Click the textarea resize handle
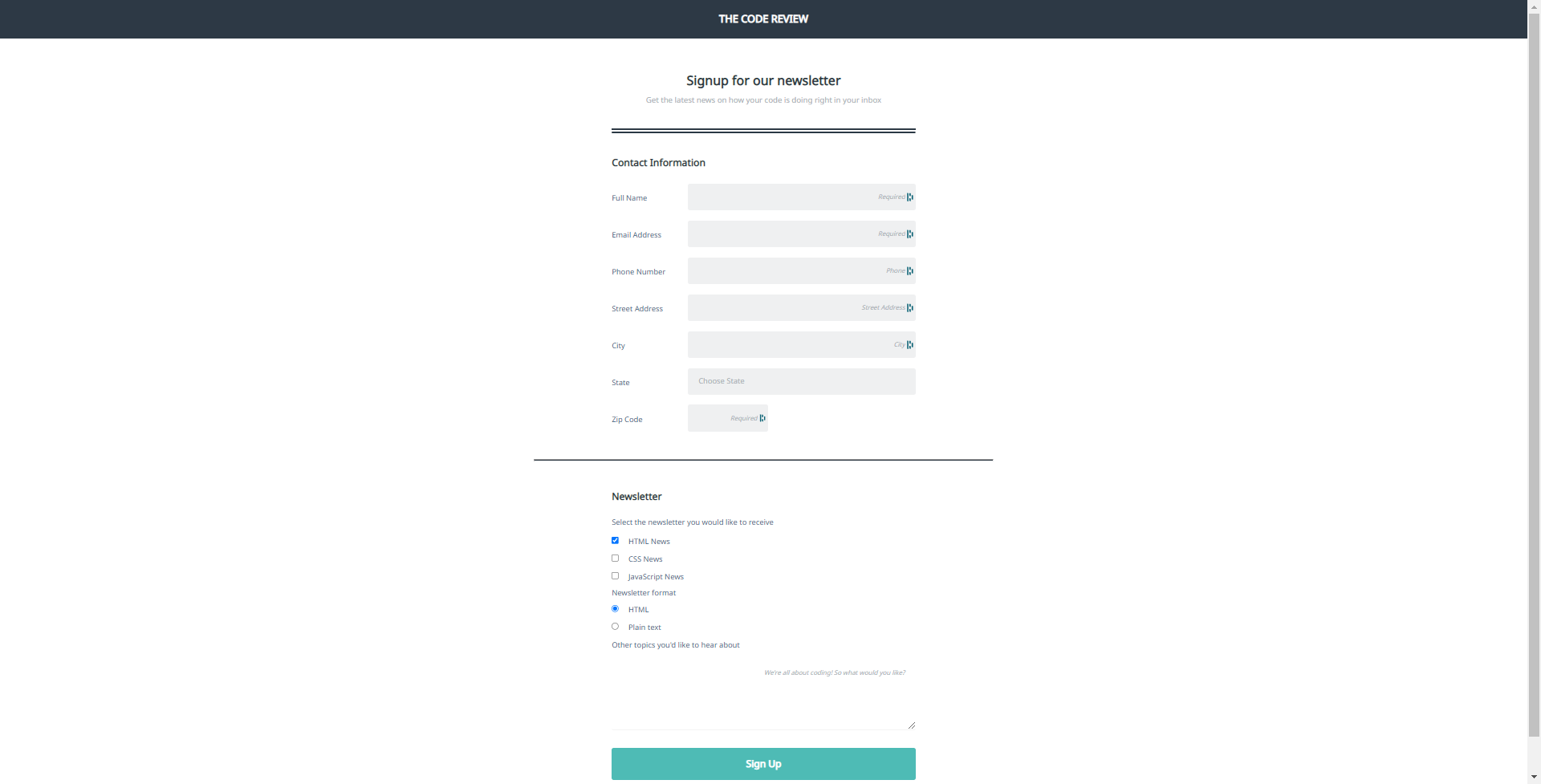 point(911,724)
